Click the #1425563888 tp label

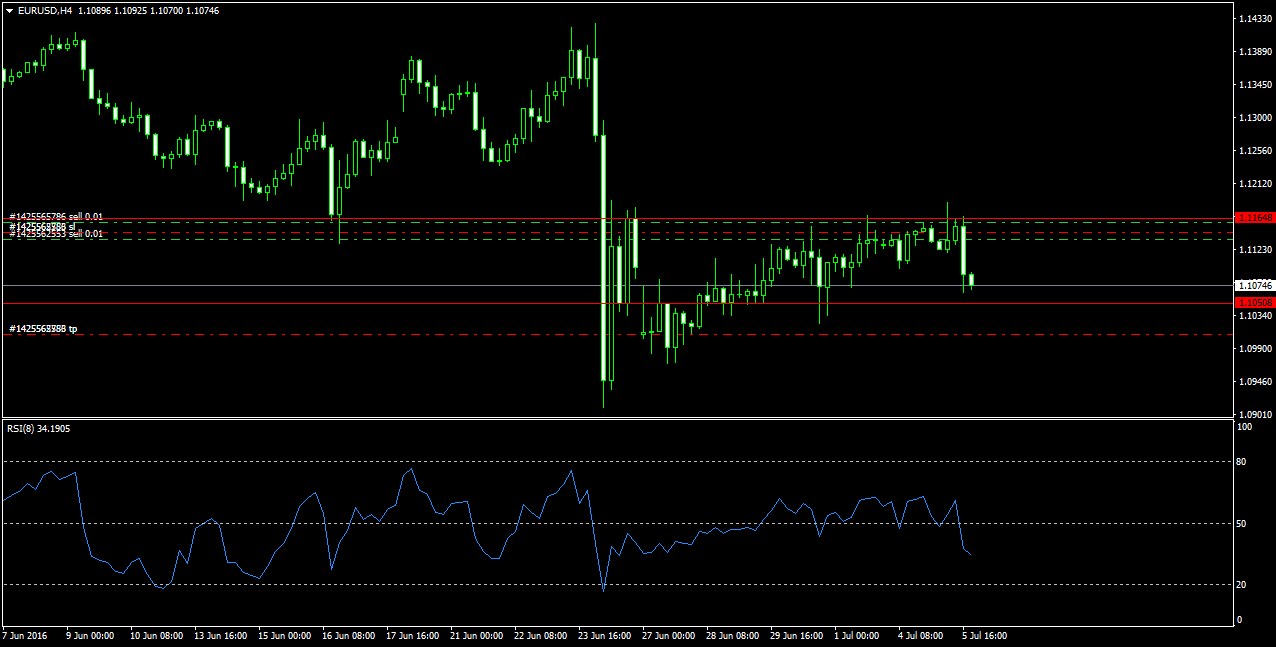(x=43, y=328)
